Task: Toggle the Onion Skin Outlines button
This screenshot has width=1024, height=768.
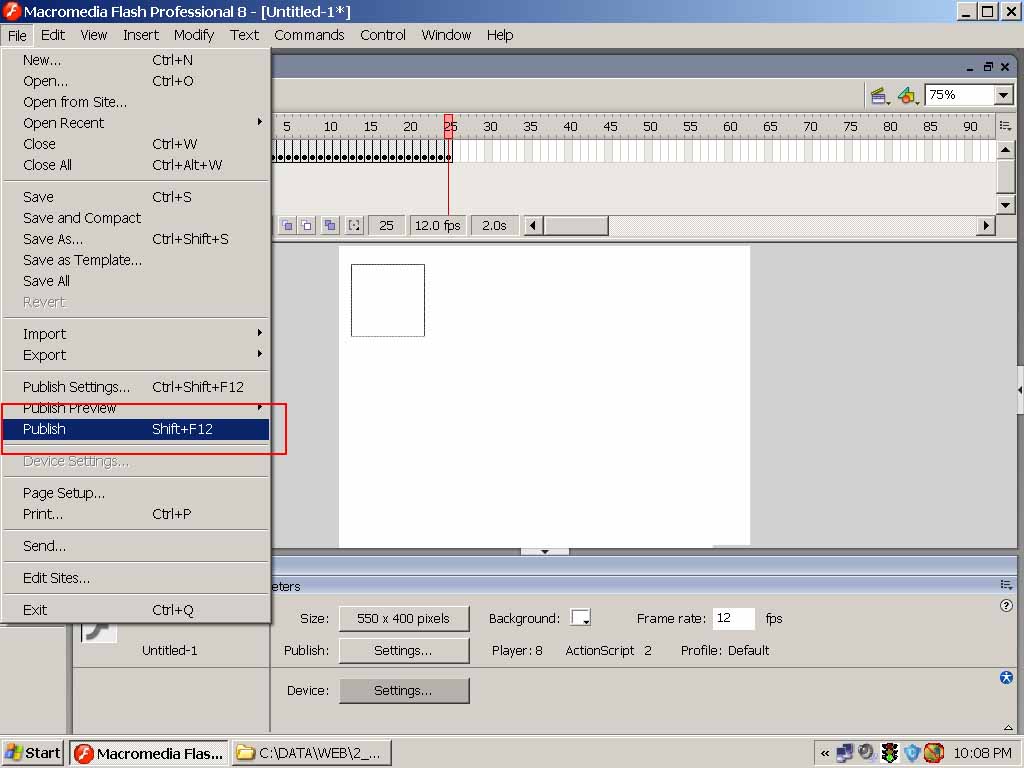Action: [306, 225]
